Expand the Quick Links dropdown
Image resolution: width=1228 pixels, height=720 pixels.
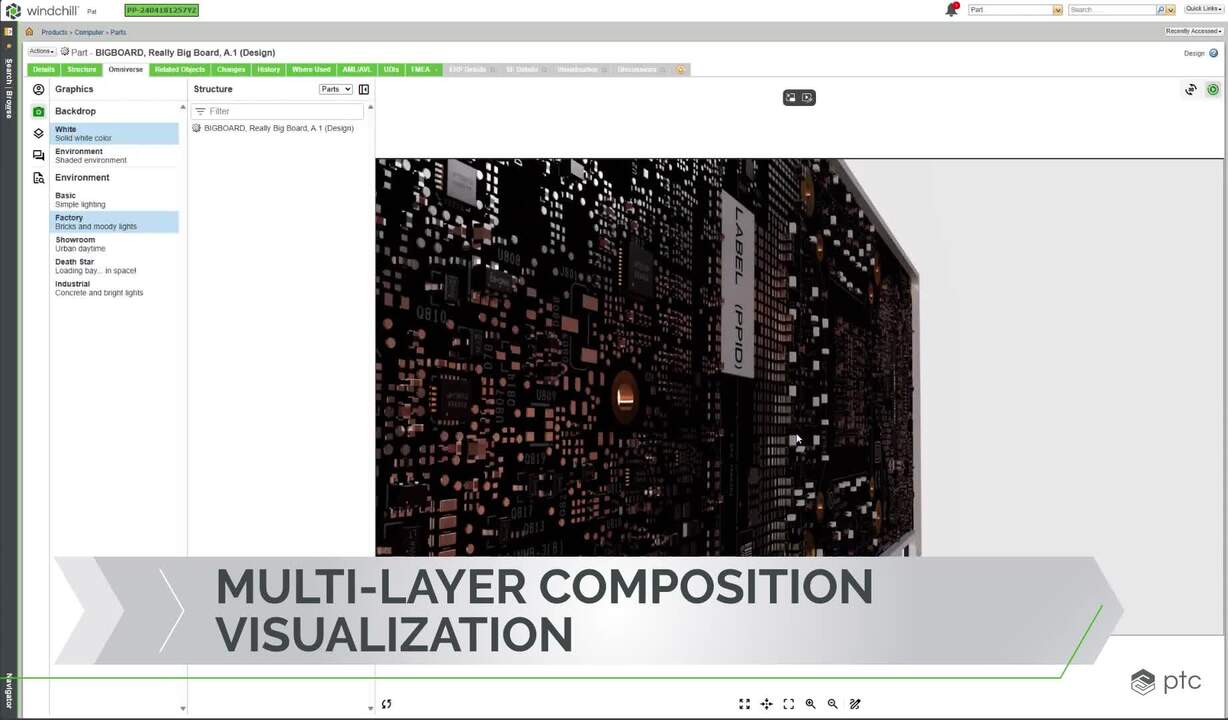1203,9
